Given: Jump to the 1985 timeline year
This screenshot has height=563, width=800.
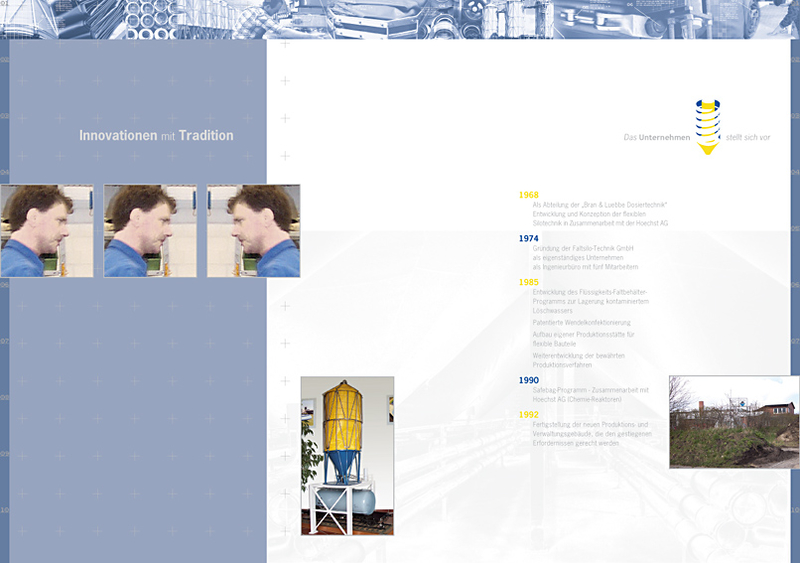Looking at the screenshot, I should click(x=528, y=283).
